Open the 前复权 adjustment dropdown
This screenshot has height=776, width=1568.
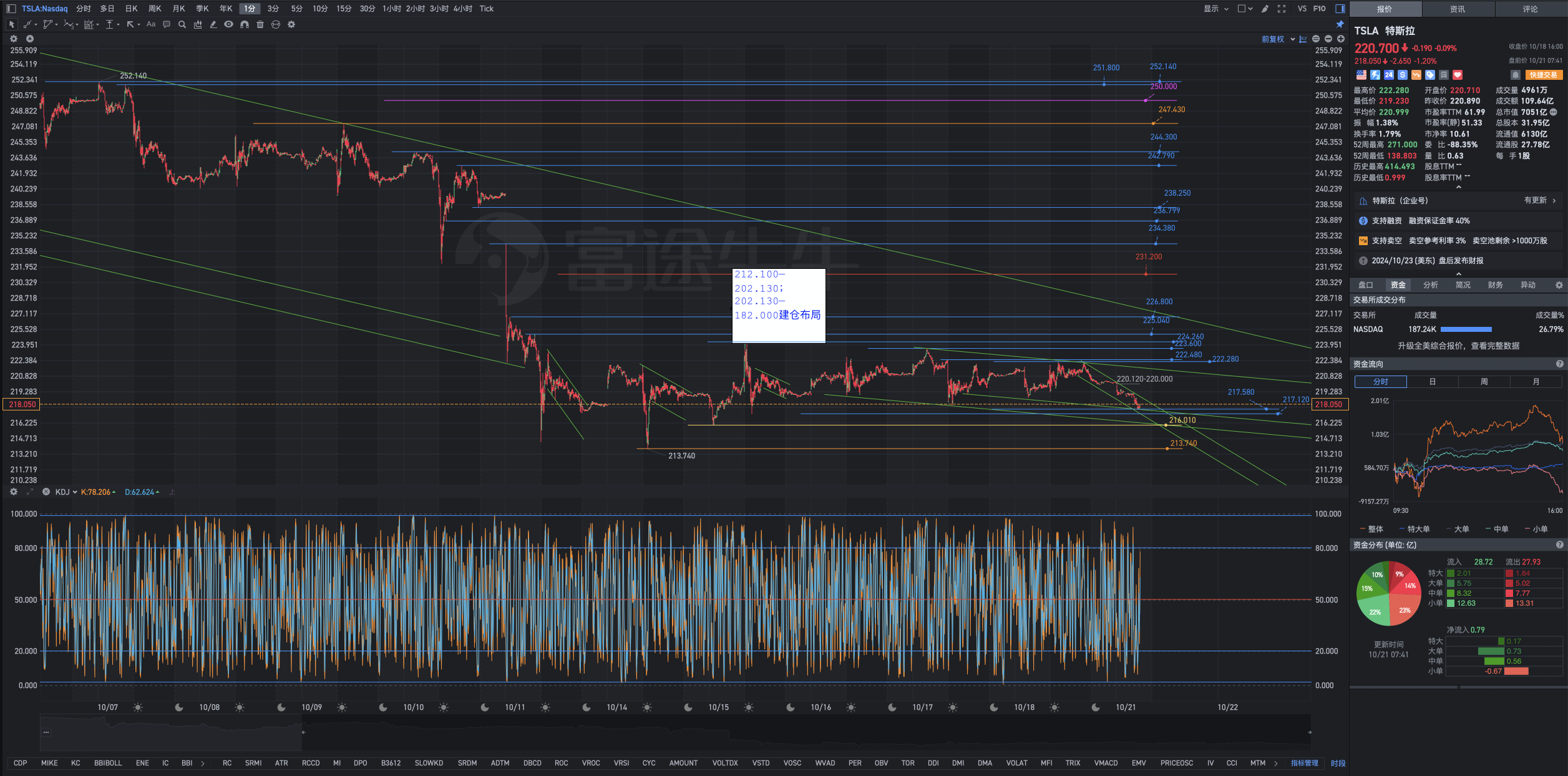[x=1278, y=39]
